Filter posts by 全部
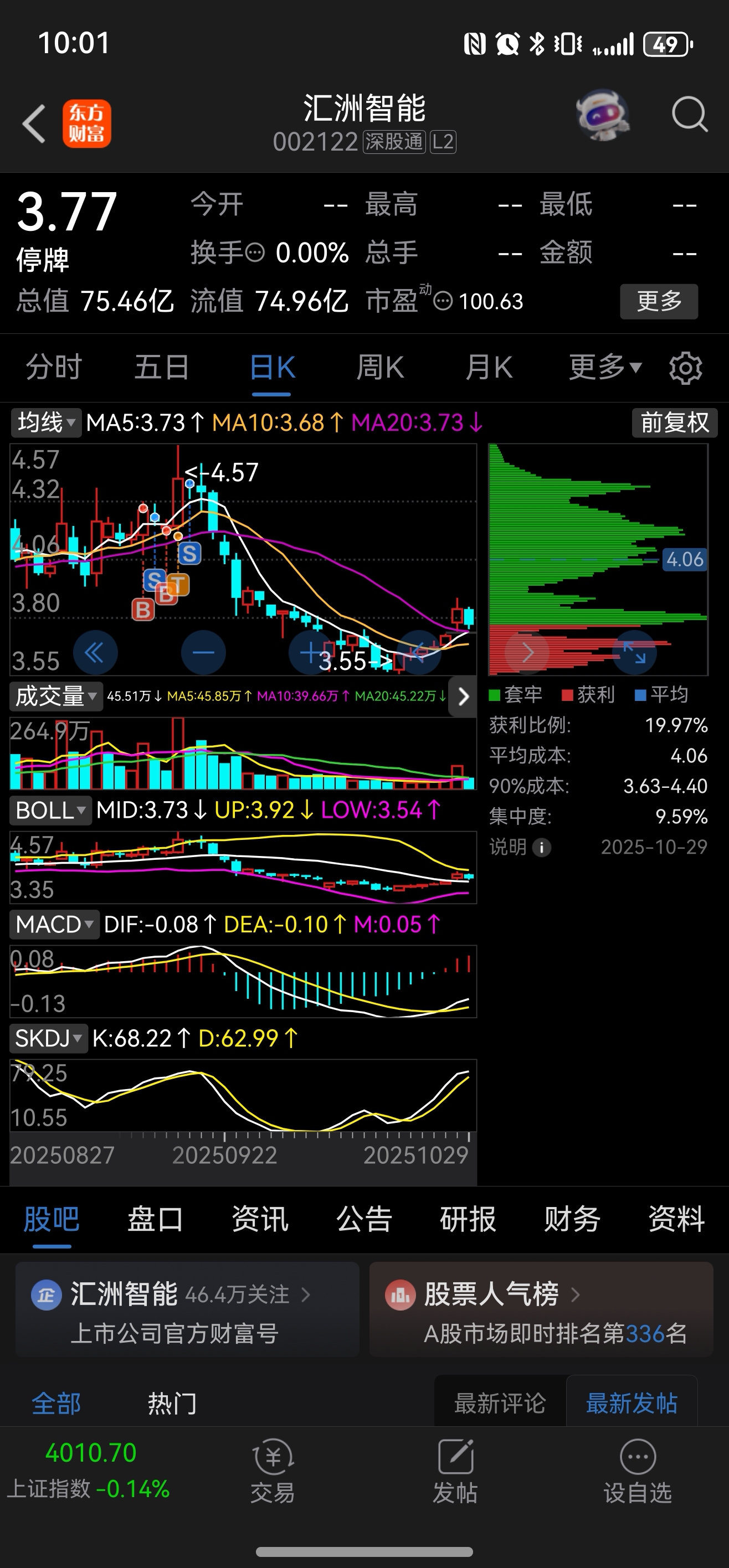Image resolution: width=729 pixels, height=1568 pixels. pyautogui.click(x=56, y=1404)
